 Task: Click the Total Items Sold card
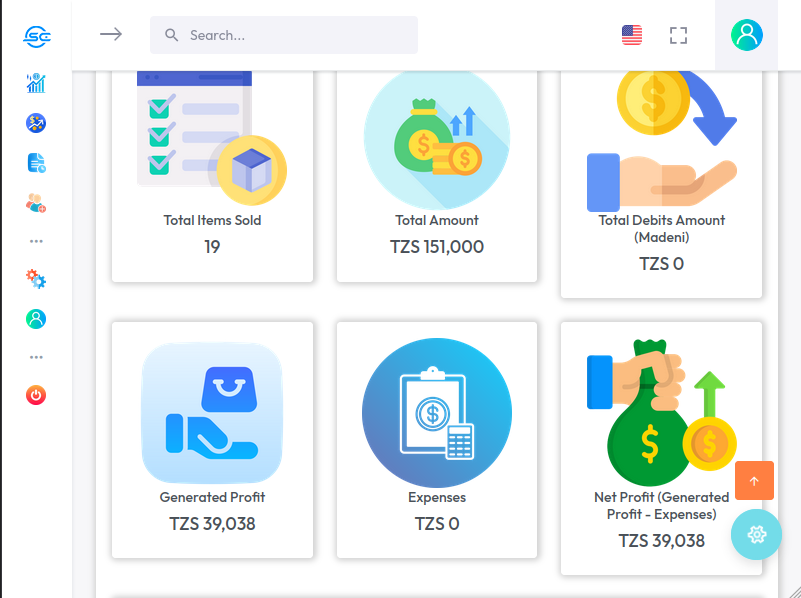coord(212,176)
